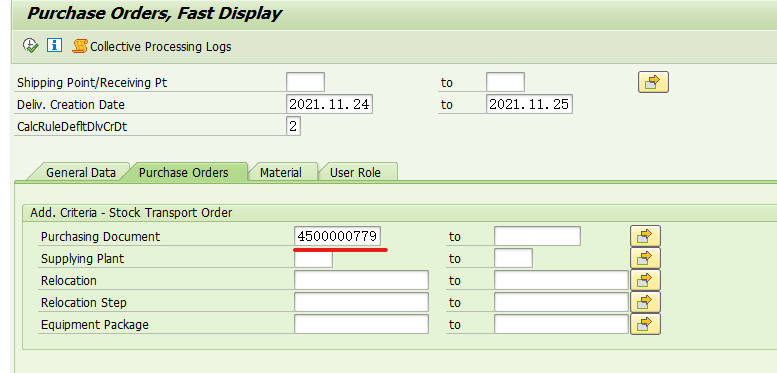Click the Relocation Step label
This screenshot has width=777, height=373.
83,302
